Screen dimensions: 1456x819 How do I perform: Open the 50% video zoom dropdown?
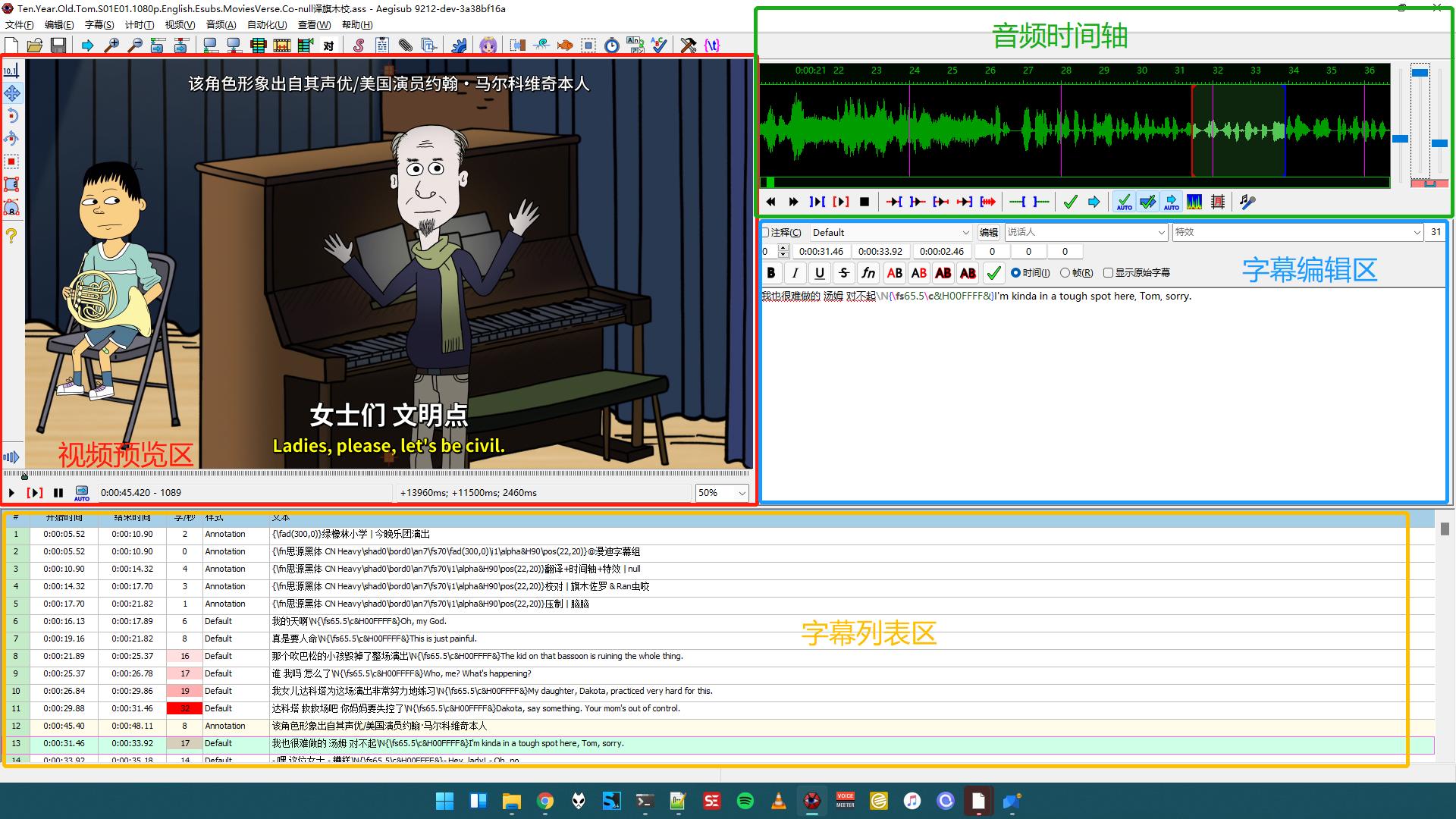741,493
